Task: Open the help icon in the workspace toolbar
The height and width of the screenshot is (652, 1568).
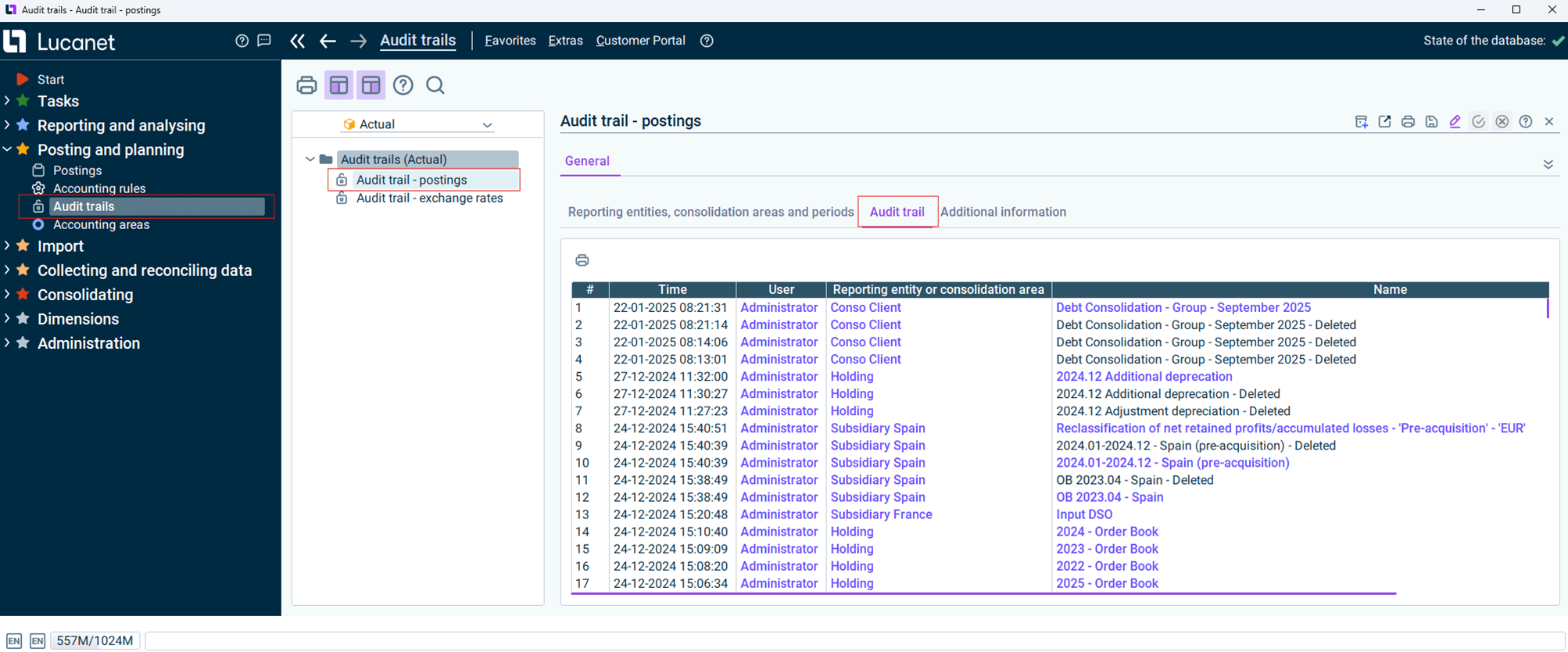Action: (x=403, y=85)
